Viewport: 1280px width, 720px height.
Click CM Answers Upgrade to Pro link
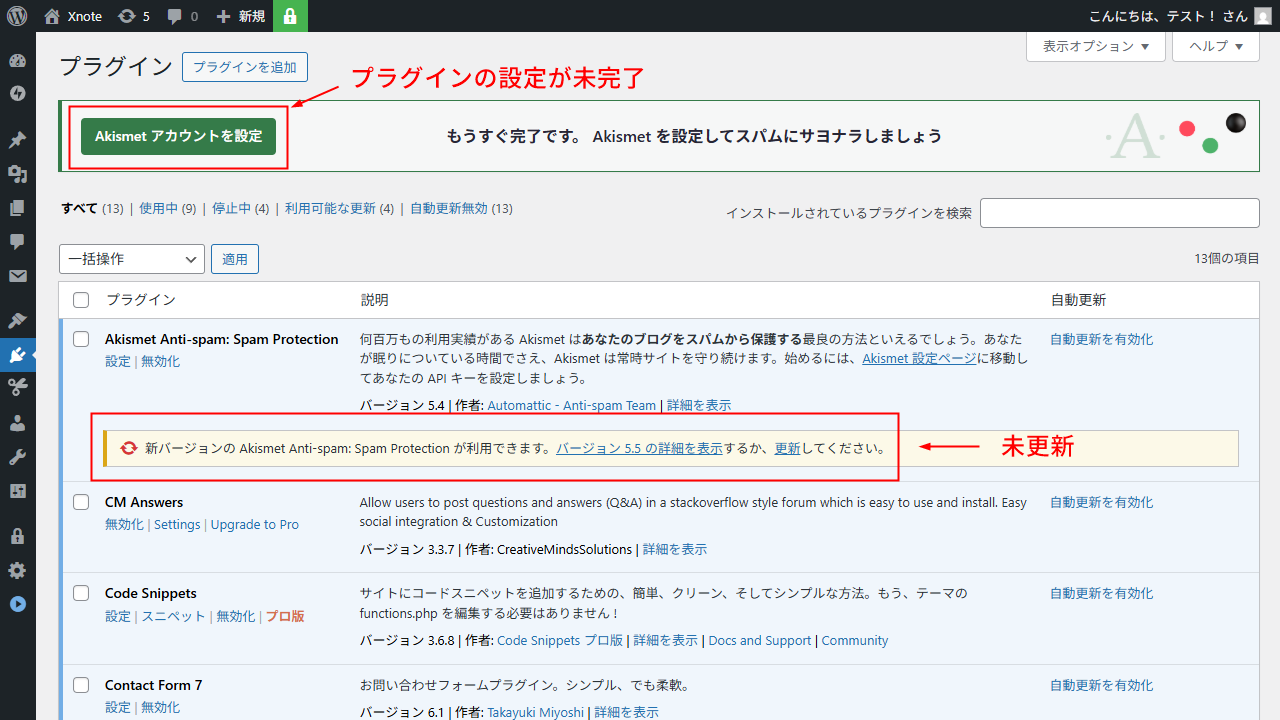(x=254, y=524)
